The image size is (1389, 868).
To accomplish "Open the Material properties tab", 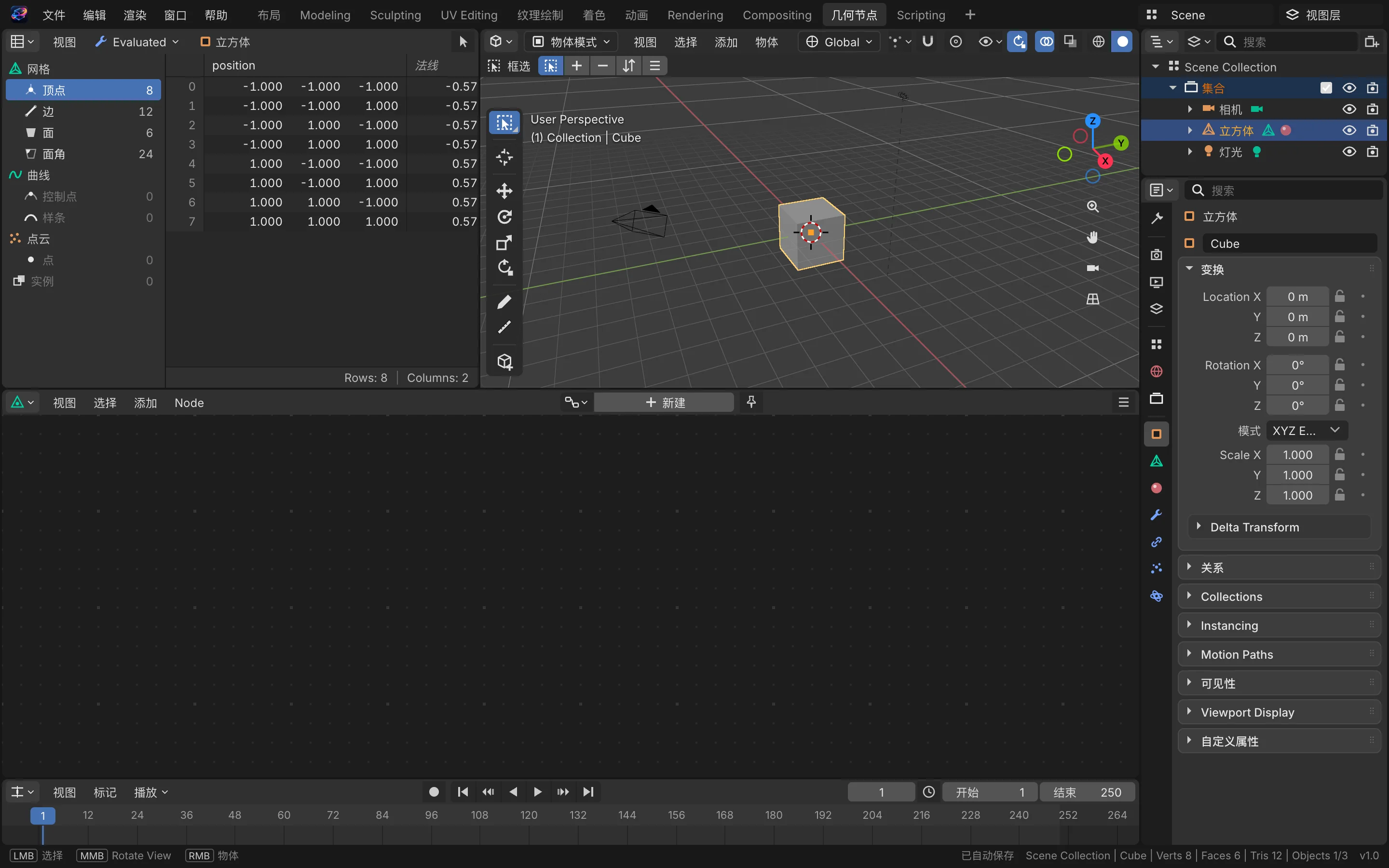I will coord(1156,488).
